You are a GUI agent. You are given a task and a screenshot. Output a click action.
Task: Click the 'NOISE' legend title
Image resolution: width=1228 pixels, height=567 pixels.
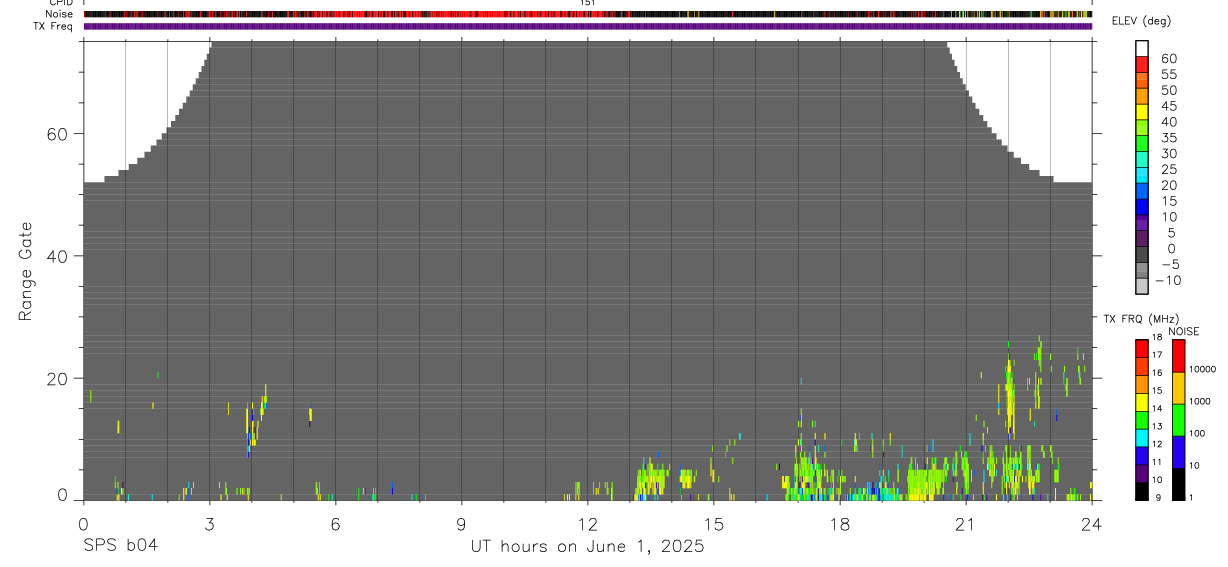(x=1184, y=331)
